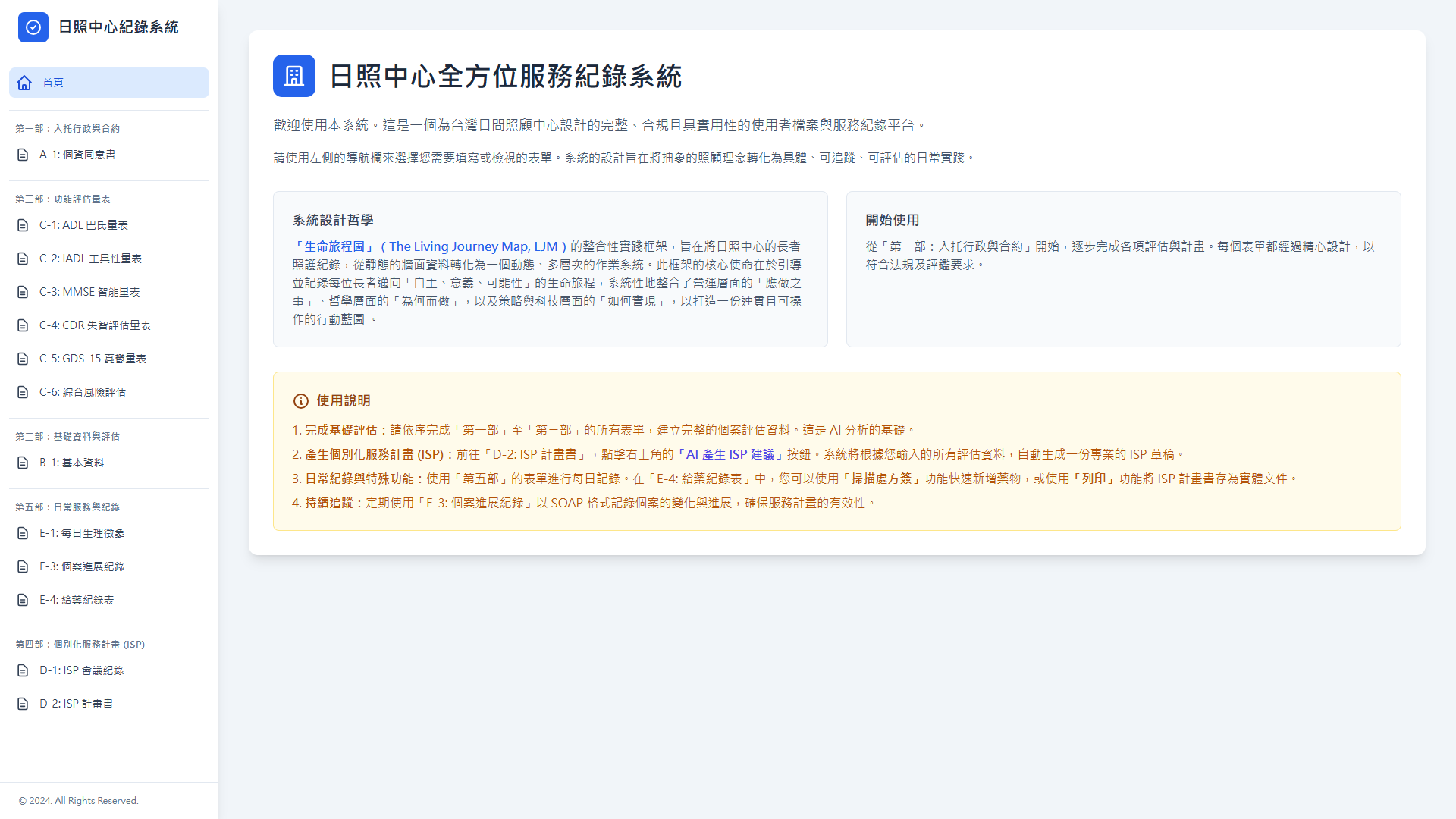Viewport: 1456px width, 819px height.
Task: Click the blue building icon in header
Action: coord(294,76)
